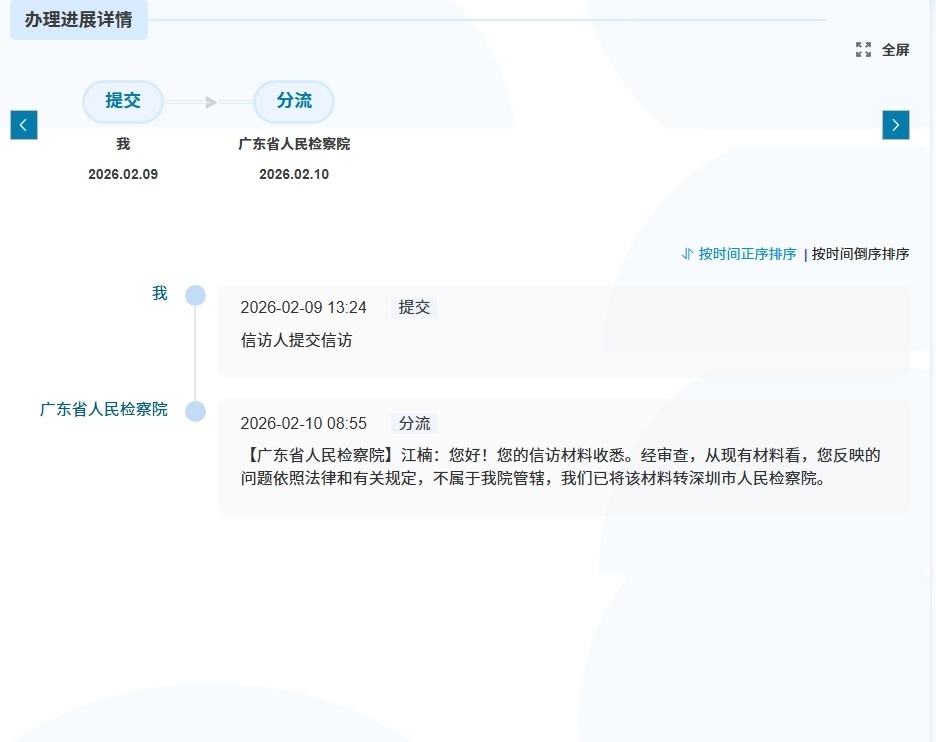The image size is (936, 742).
Task: Click the timeline dot beside 广东省人民检察院
Action: pos(195,411)
